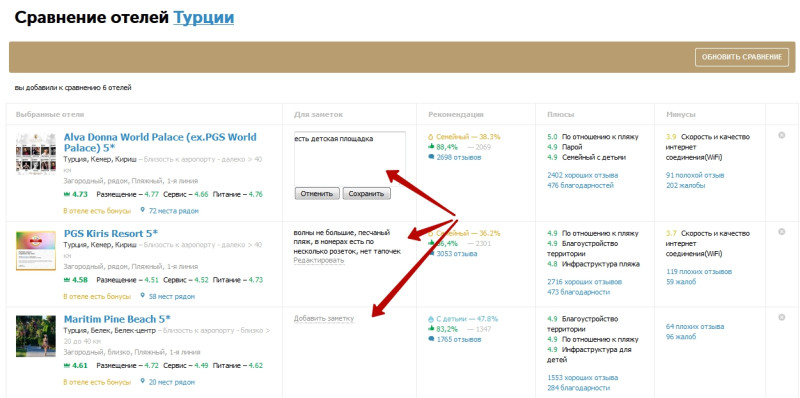Click the crown rating icon beside 4.73

(x=66, y=194)
